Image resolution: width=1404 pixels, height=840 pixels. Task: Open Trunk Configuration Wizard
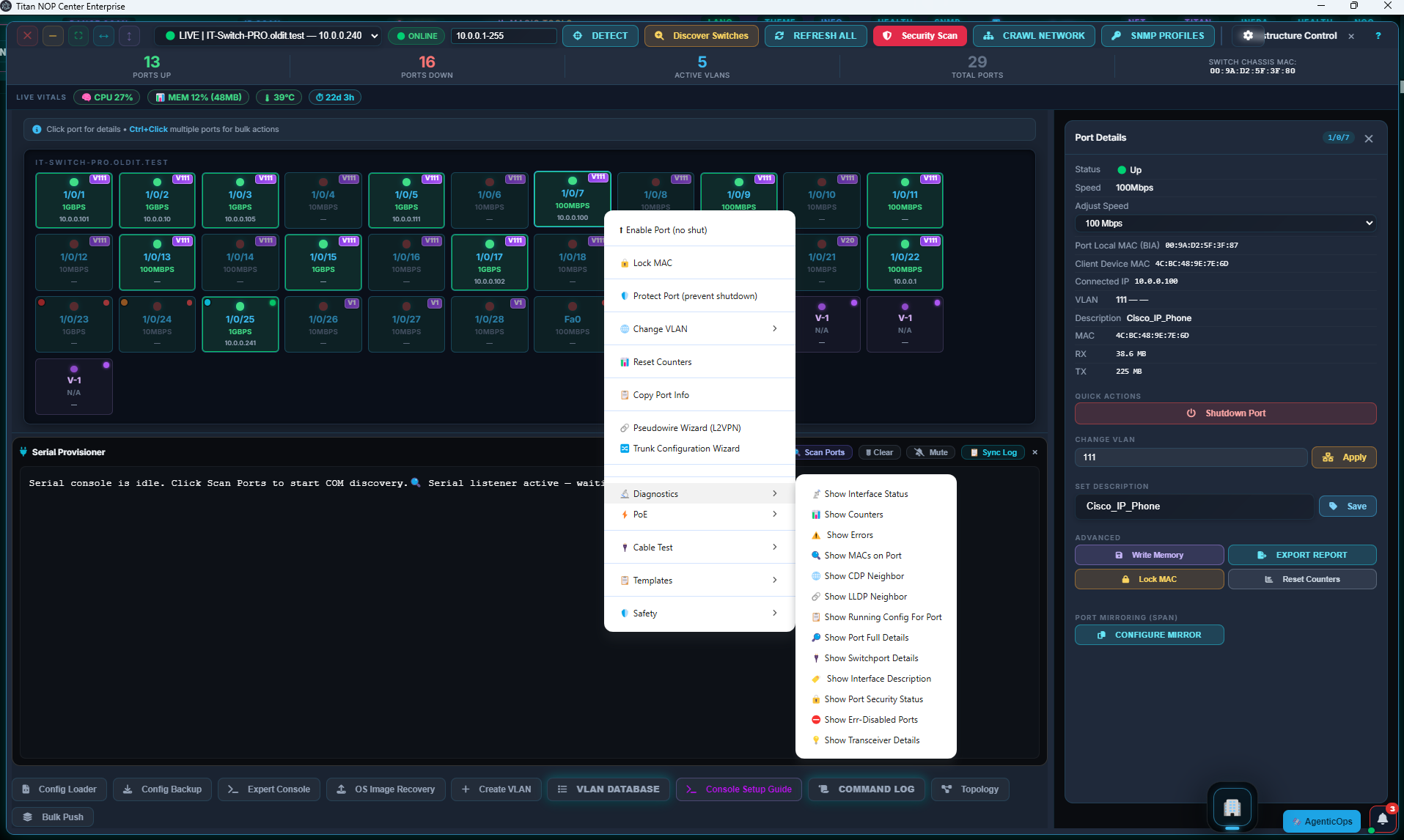(699, 449)
